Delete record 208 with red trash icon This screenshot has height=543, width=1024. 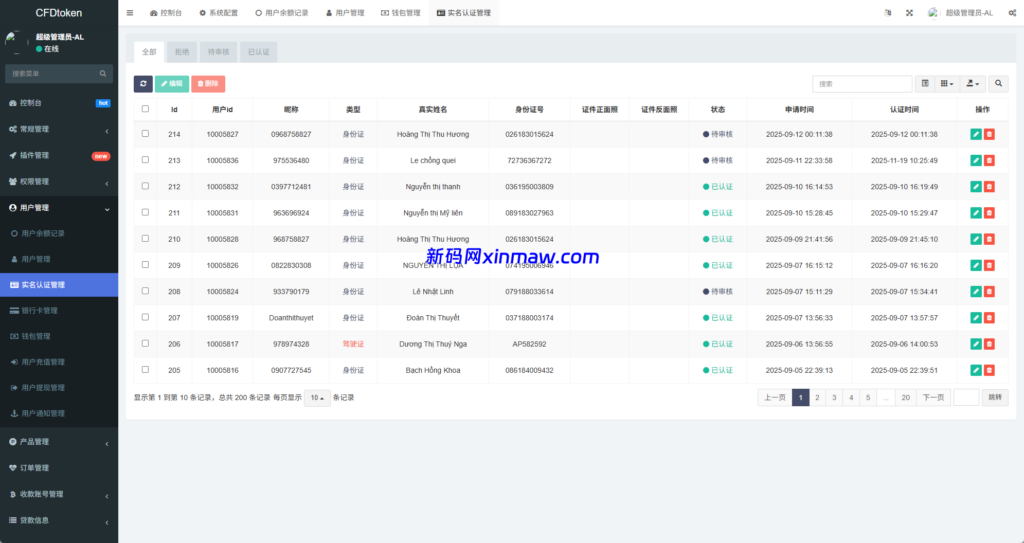pyautogui.click(x=989, y=291)
